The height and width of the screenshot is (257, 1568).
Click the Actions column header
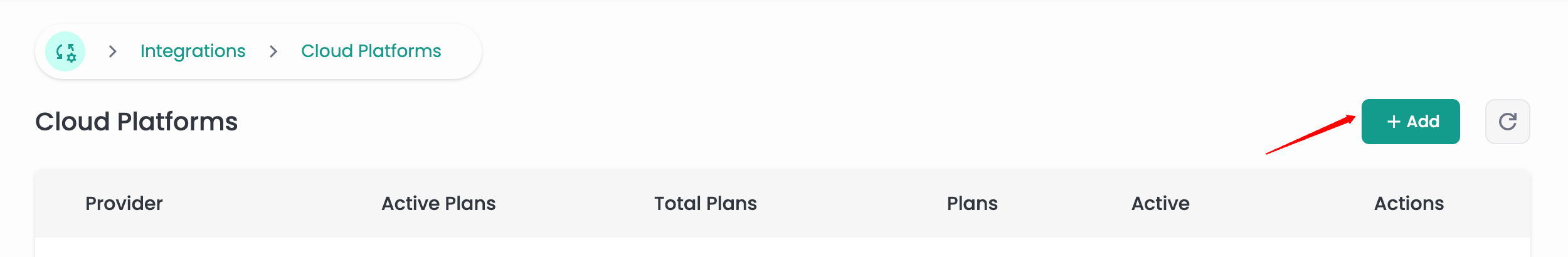[x=1409, y=204]
